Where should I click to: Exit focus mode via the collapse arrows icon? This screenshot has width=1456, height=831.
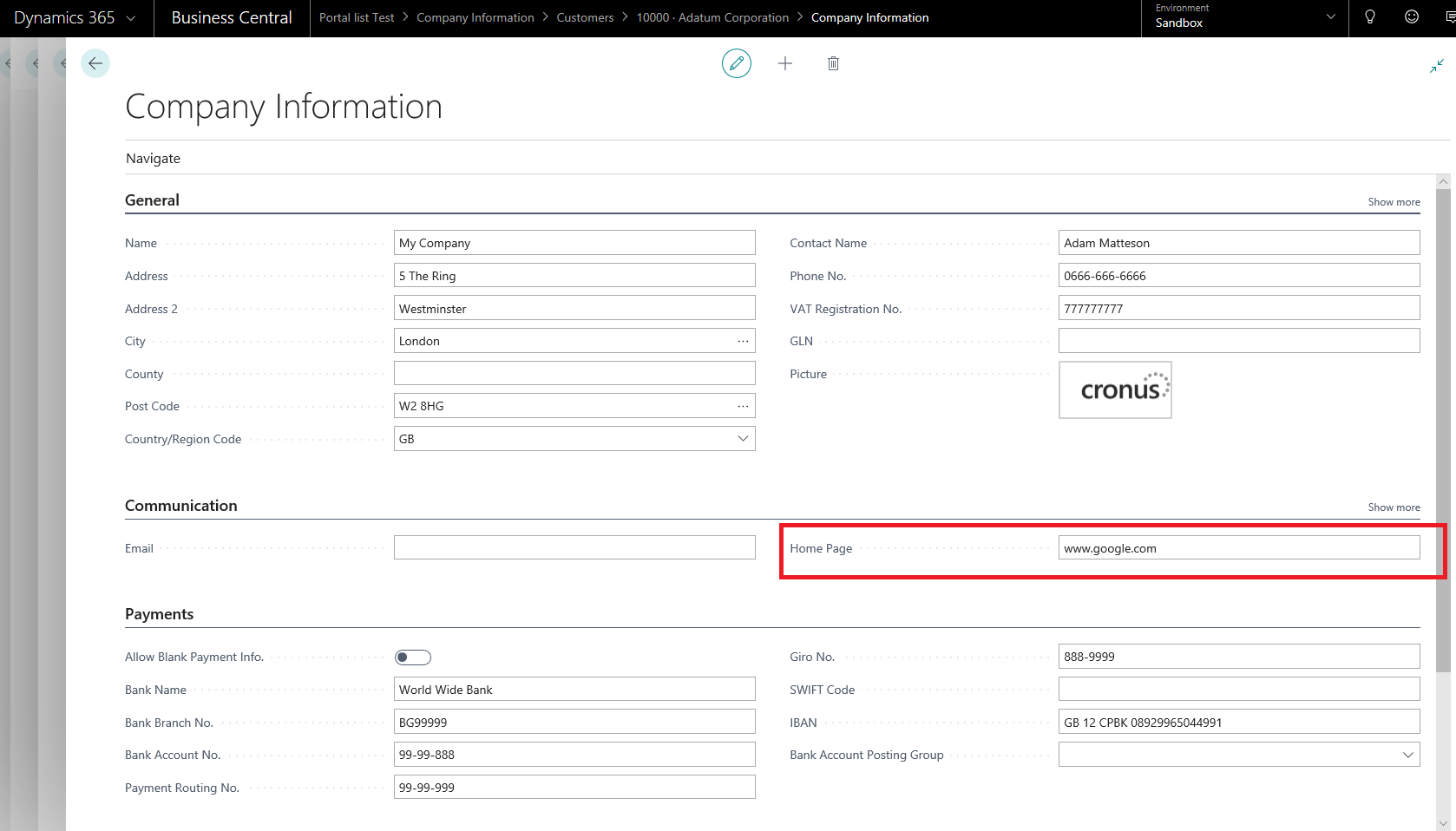point(1436,65)
